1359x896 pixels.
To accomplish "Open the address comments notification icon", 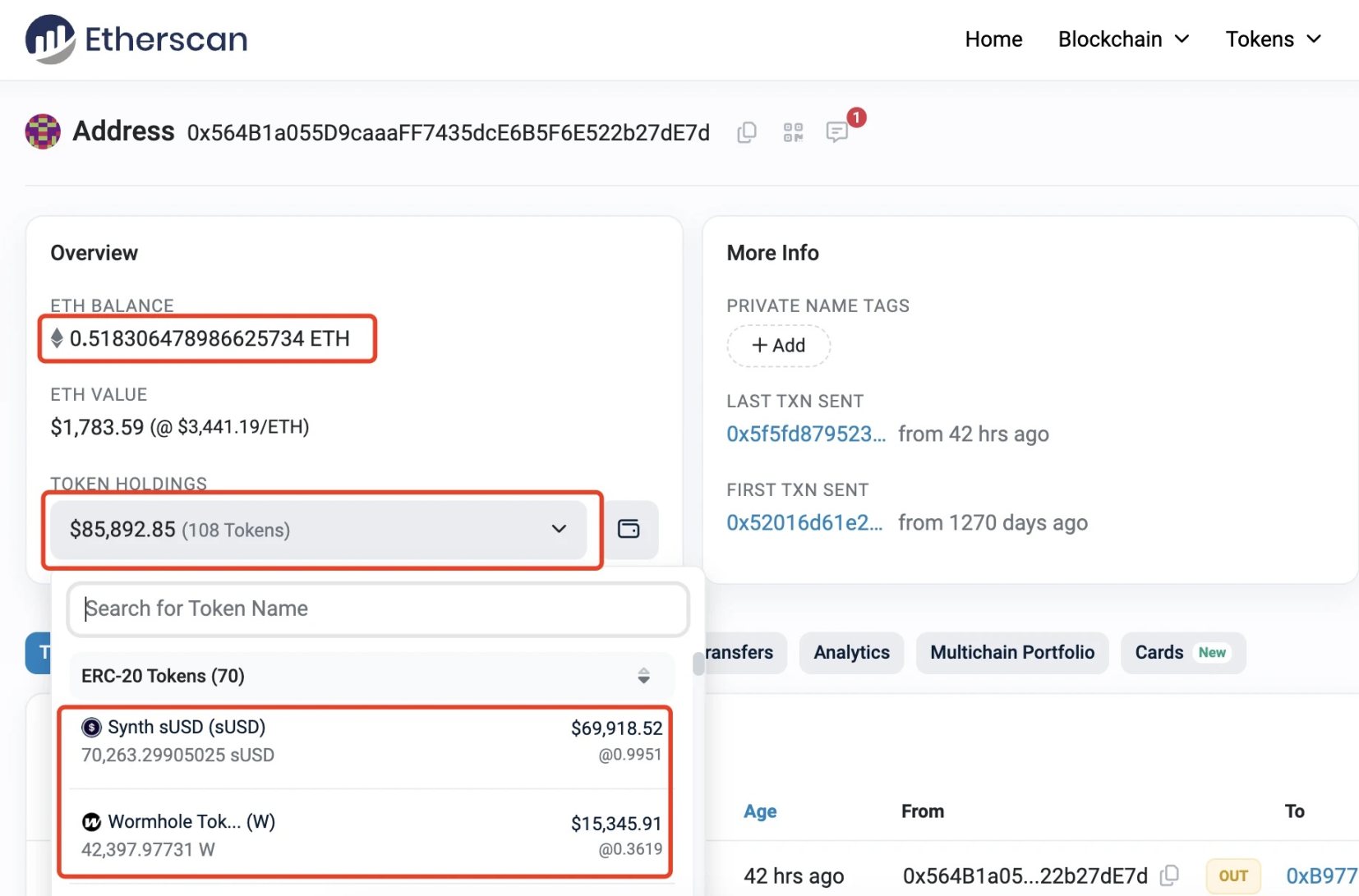I will [x=837, y=132].
